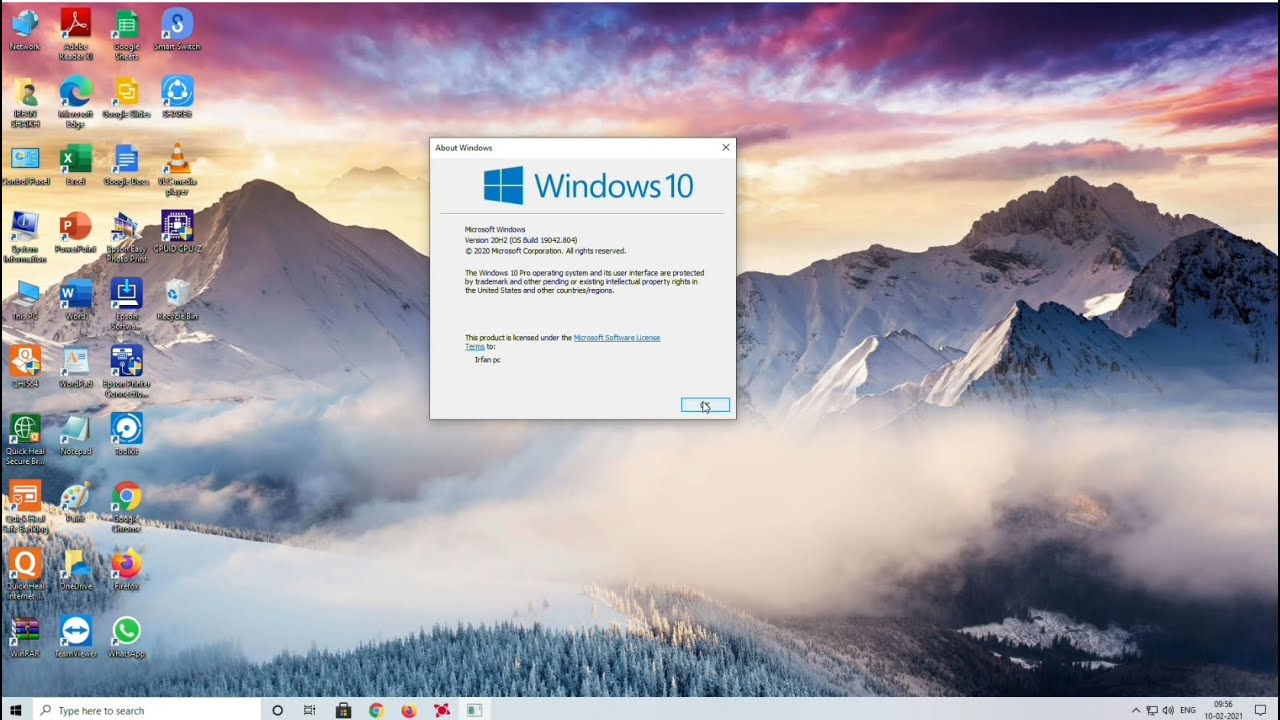Viewport: 1280px width, 720px height.
Task: Launch Excel from the desktop
Action: point(76,165)
